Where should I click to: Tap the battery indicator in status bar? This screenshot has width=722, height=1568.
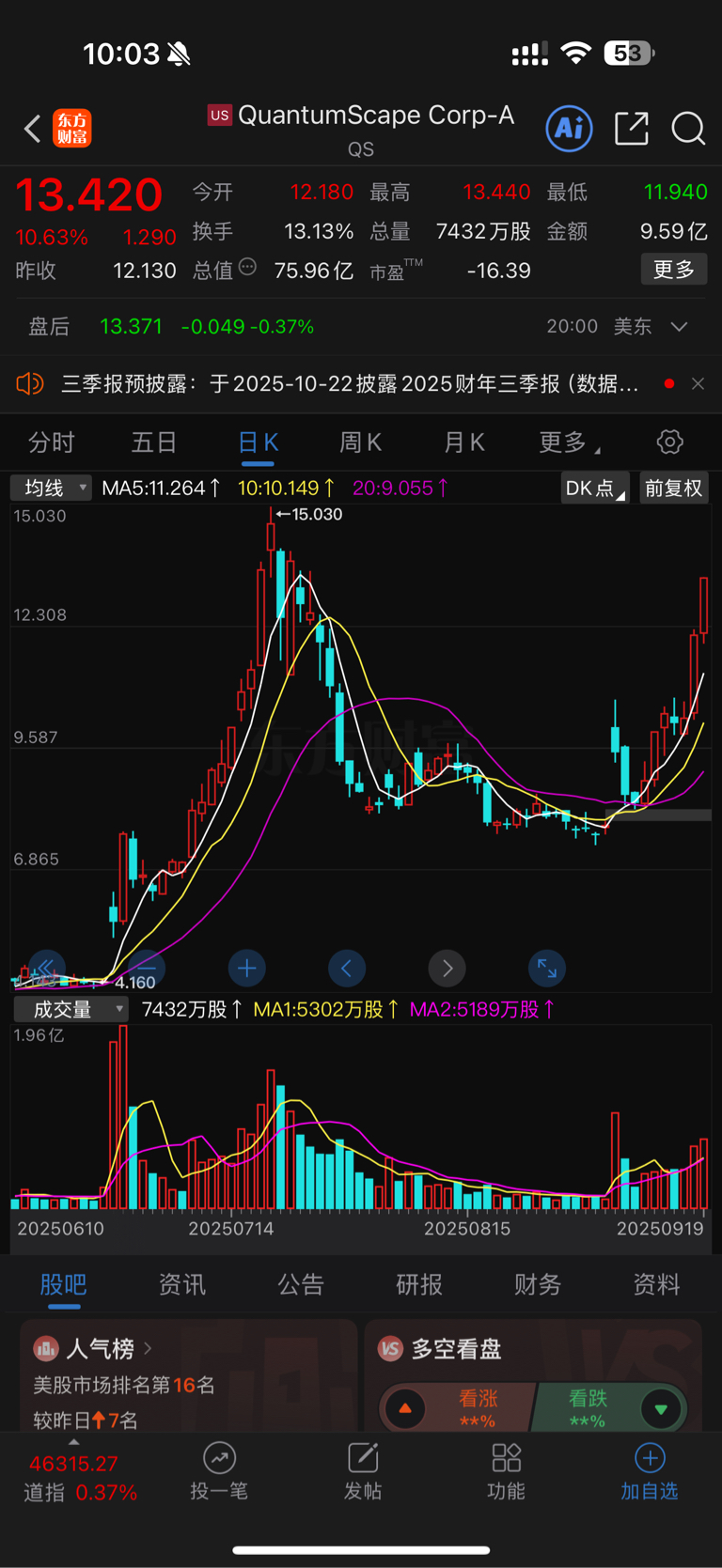pos(629,54)
